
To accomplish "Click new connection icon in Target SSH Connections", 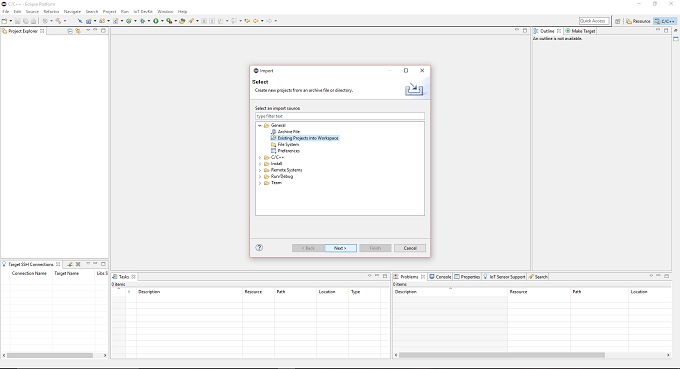I will click(70, 264).
